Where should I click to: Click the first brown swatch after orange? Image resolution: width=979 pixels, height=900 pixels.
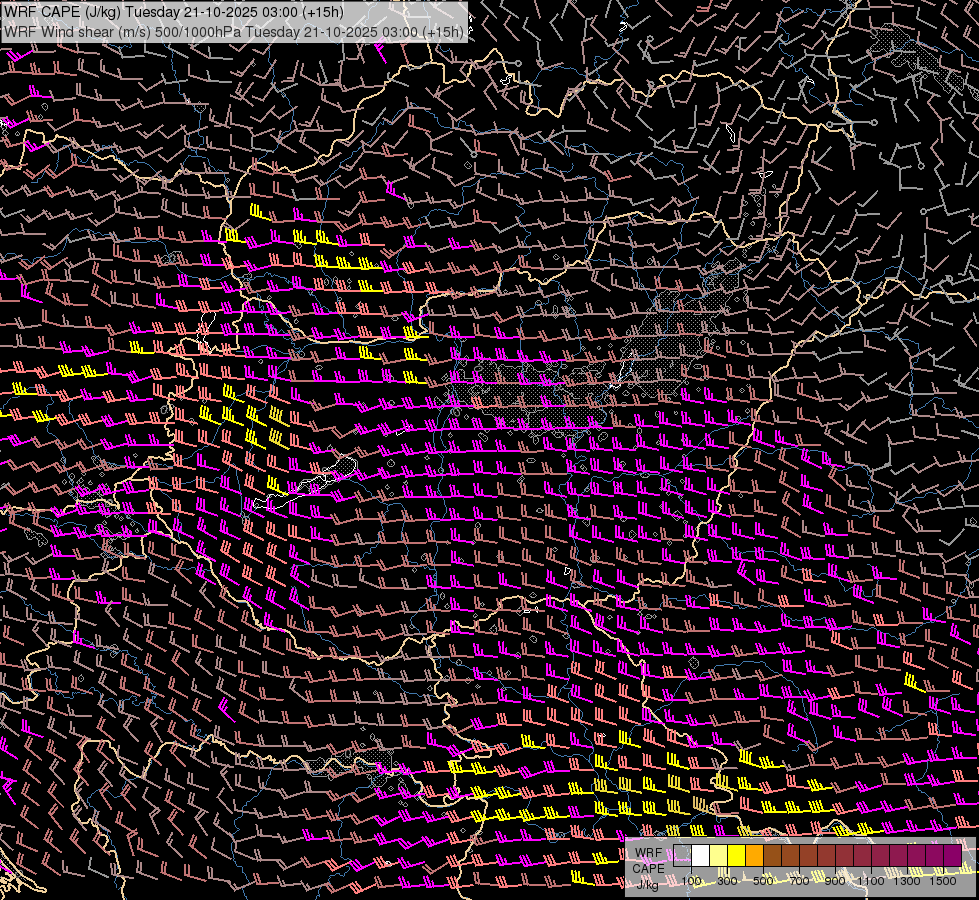(773, 856)
